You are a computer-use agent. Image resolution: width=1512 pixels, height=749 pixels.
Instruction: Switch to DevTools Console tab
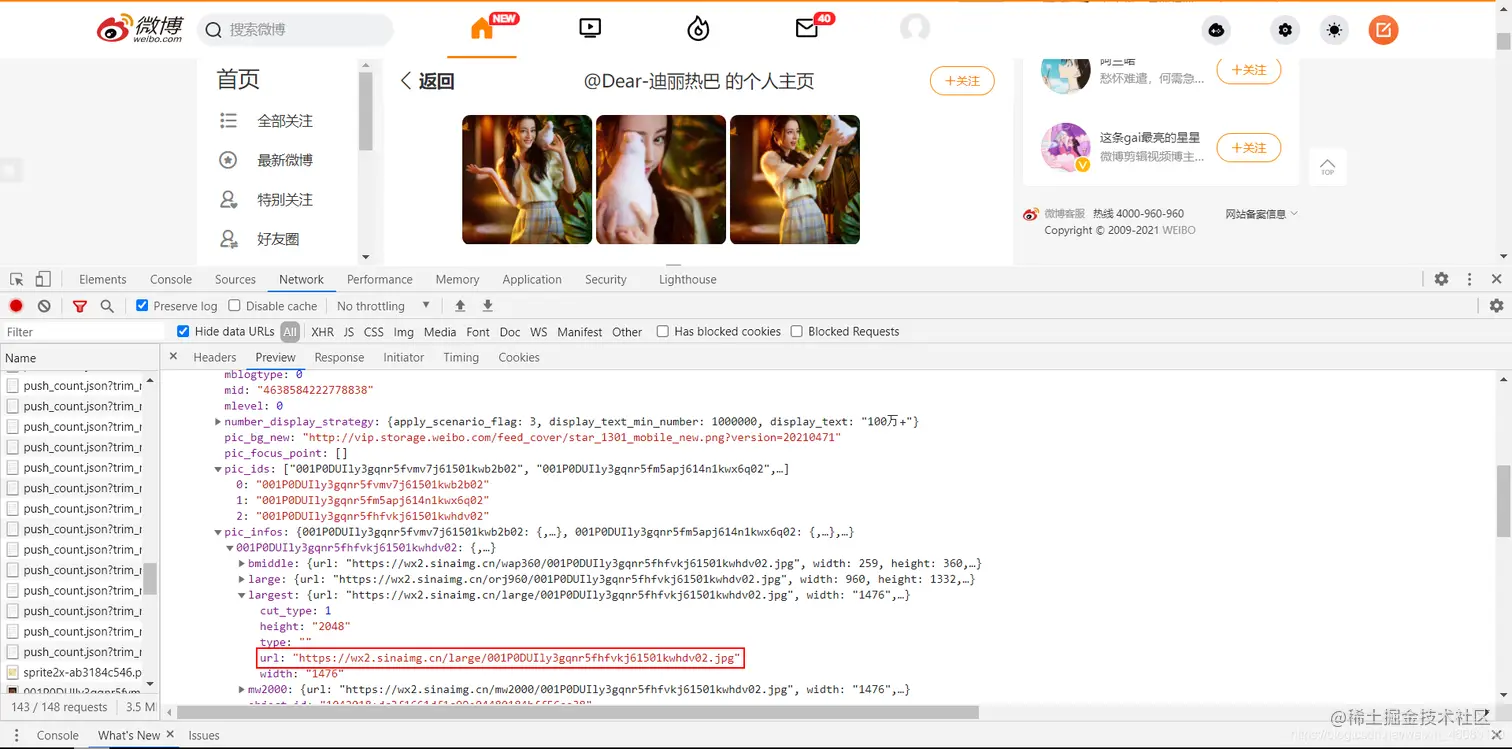pyautogui.click(x=171, y=279)
